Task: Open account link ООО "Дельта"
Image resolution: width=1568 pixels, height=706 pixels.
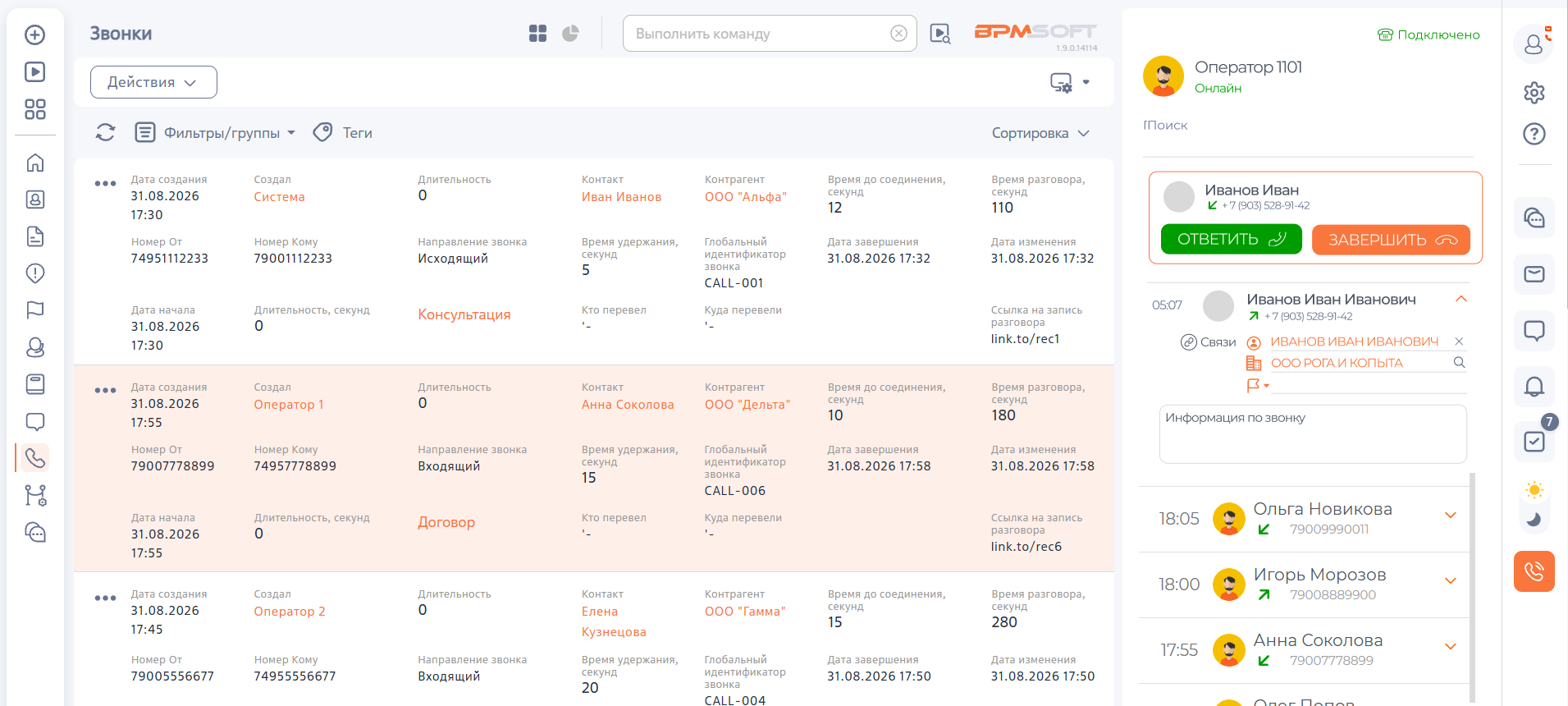Action: [747, 405]
